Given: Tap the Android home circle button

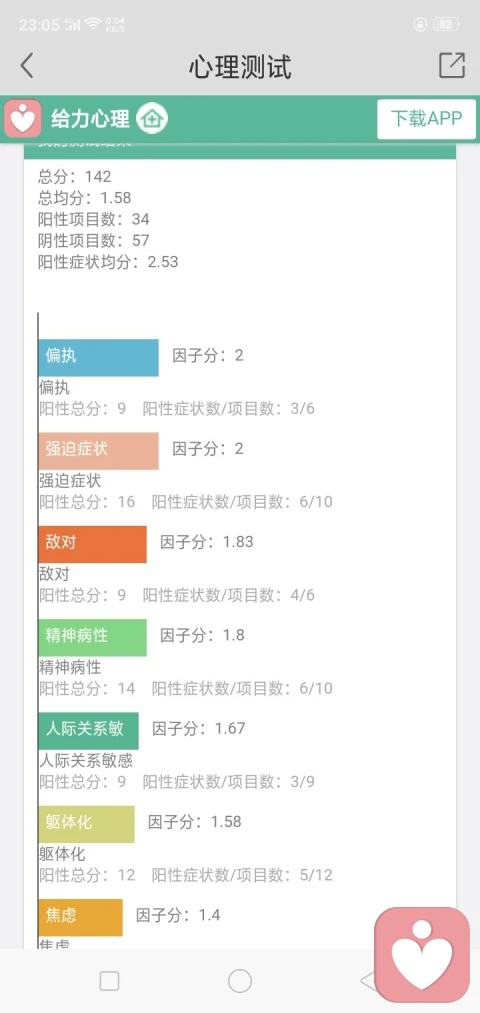Looking at the screenshot, I should [240, 981].
